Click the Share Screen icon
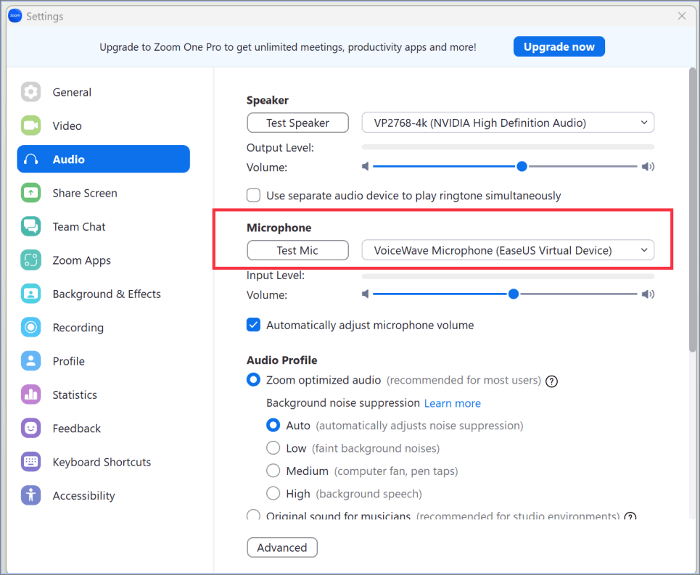Screen dimensions: 700x575 31,193
